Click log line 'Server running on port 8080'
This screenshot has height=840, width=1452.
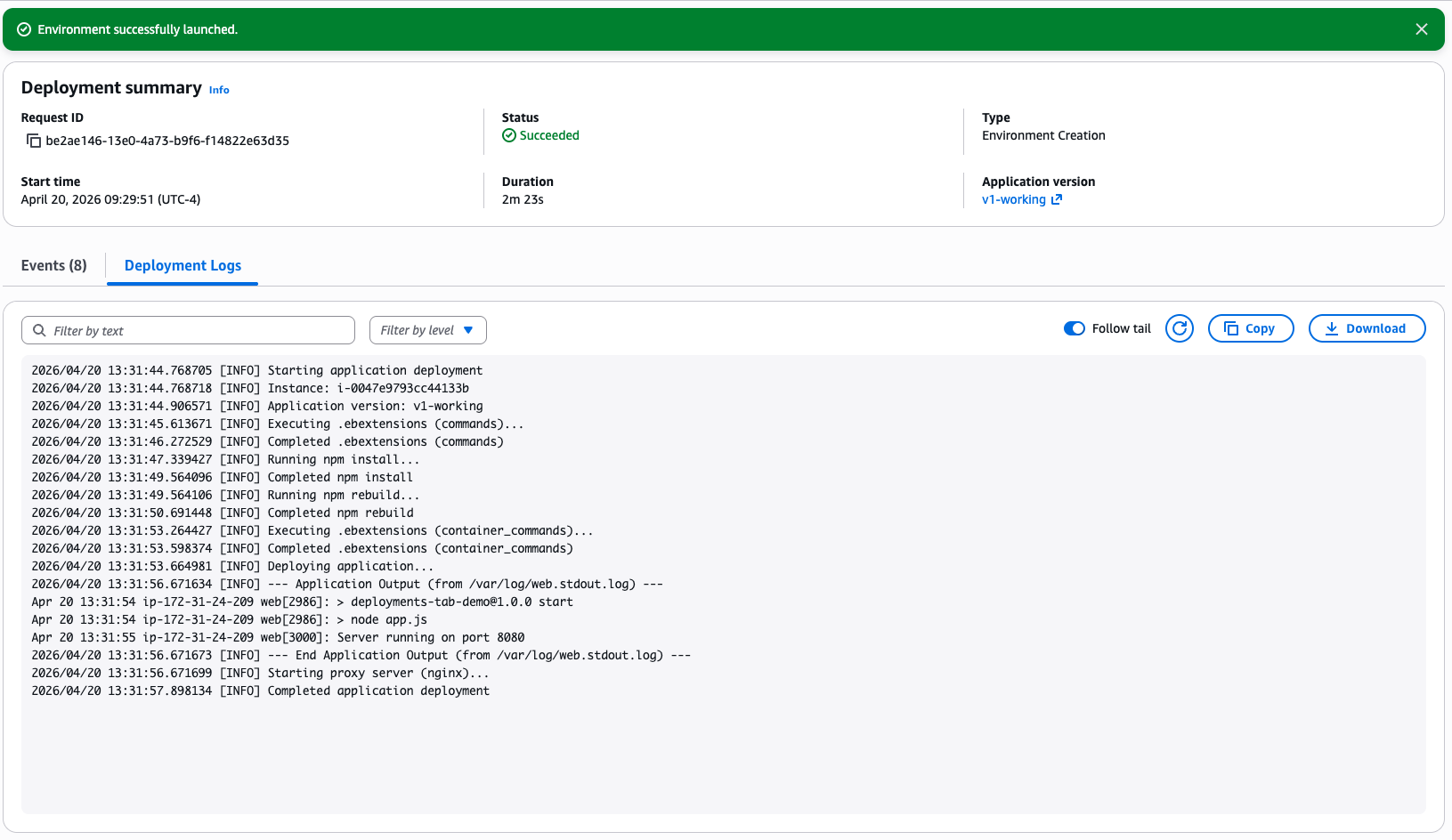pos(278,637)
